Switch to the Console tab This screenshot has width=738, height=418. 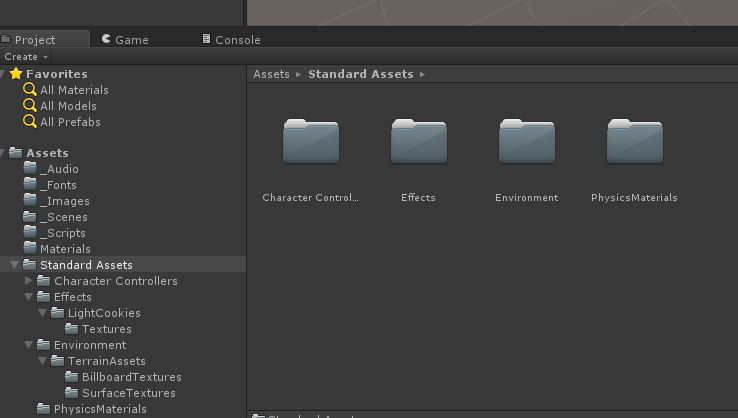tap(231, 40)
